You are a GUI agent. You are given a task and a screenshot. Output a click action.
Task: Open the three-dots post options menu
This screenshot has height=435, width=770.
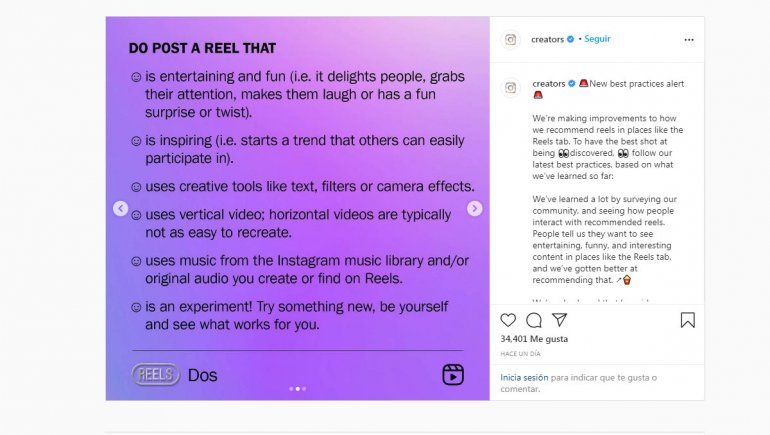point(688,40)
